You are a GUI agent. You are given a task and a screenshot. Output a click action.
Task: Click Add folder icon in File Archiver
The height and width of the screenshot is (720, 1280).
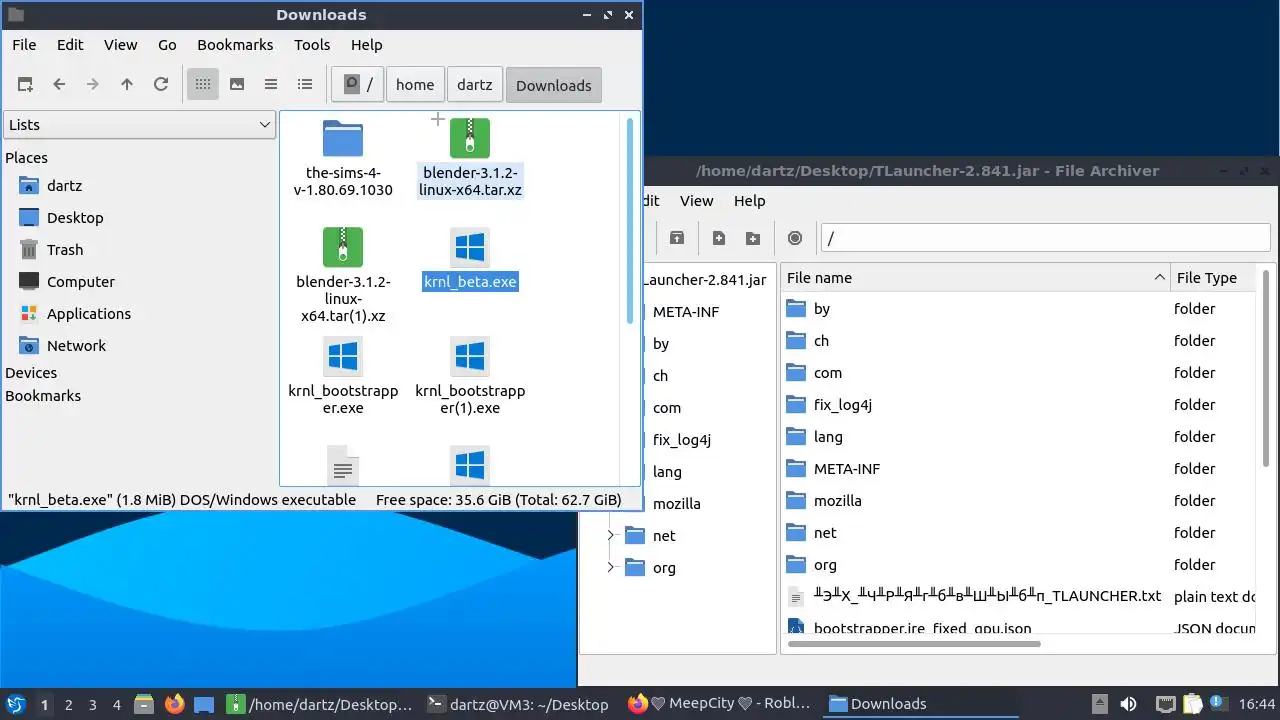(x=753, y=238)
